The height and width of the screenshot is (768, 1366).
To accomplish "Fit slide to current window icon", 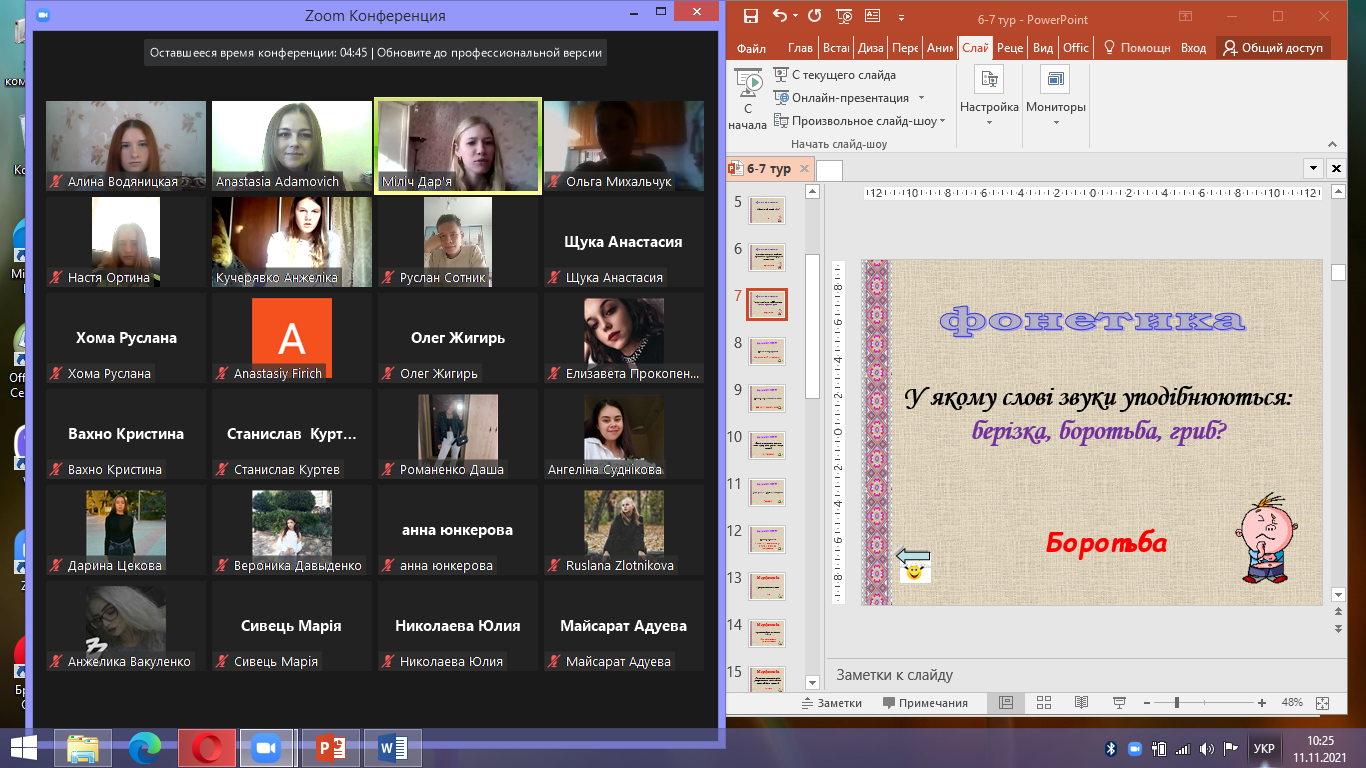I will pos(1323,703).
